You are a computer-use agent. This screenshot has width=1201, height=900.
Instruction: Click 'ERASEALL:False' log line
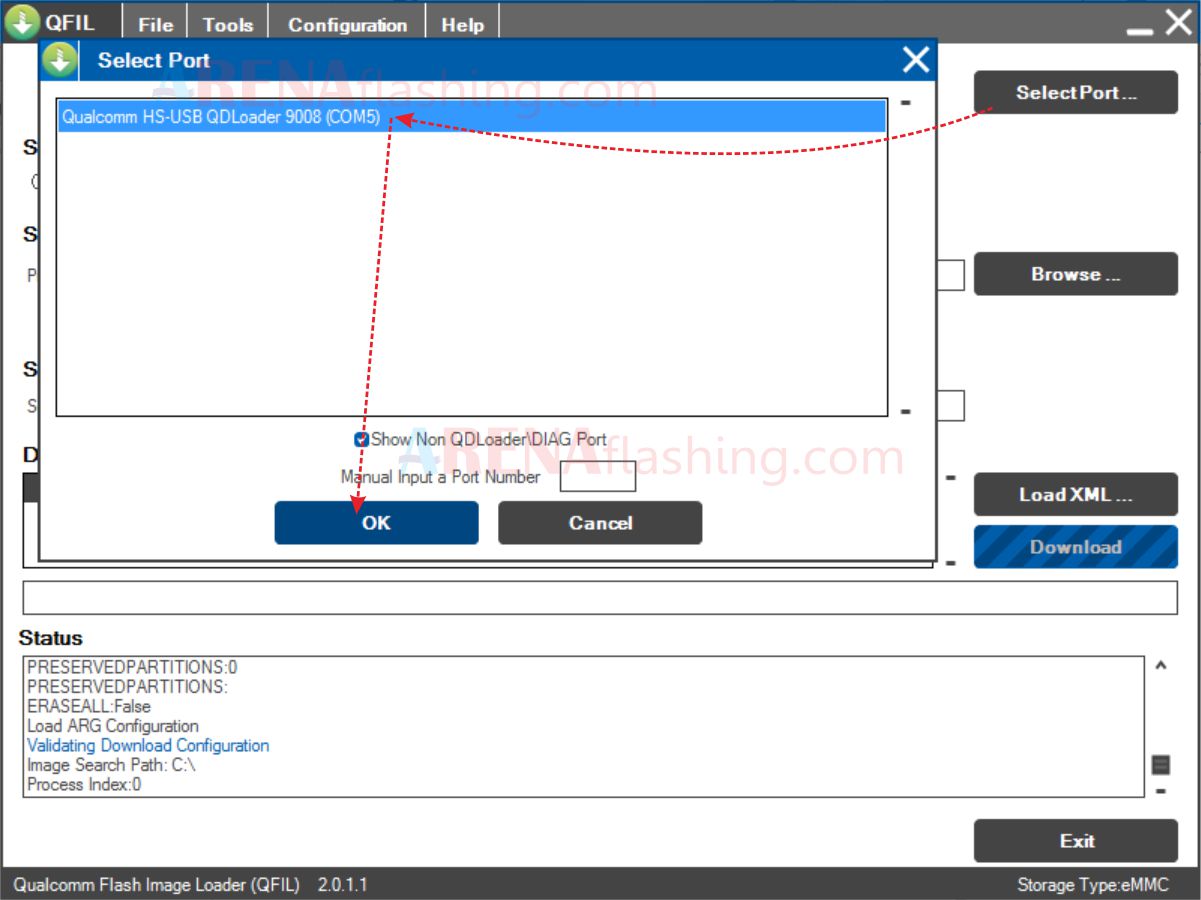[x=89, y=706]
